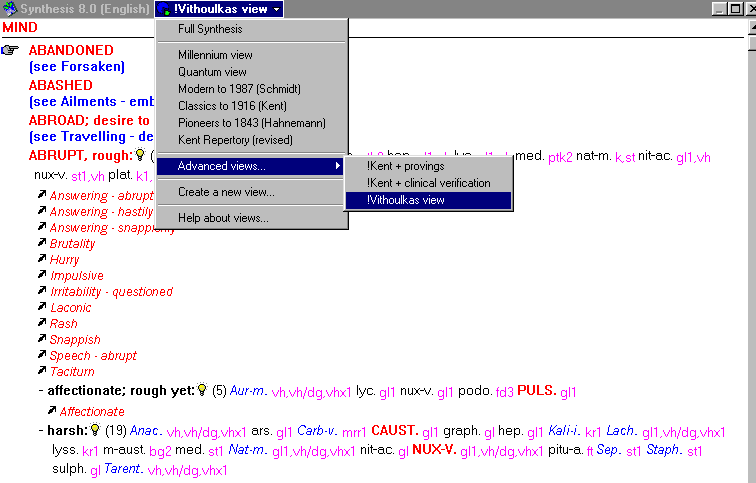The image size is (756, 483).
Task: Follow the (see Forsaken) cross-reference
Action: (x=77, y=67)
